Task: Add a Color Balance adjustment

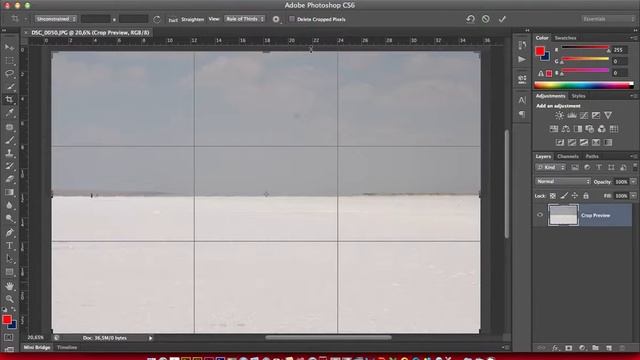Action: tap(566, 129)
